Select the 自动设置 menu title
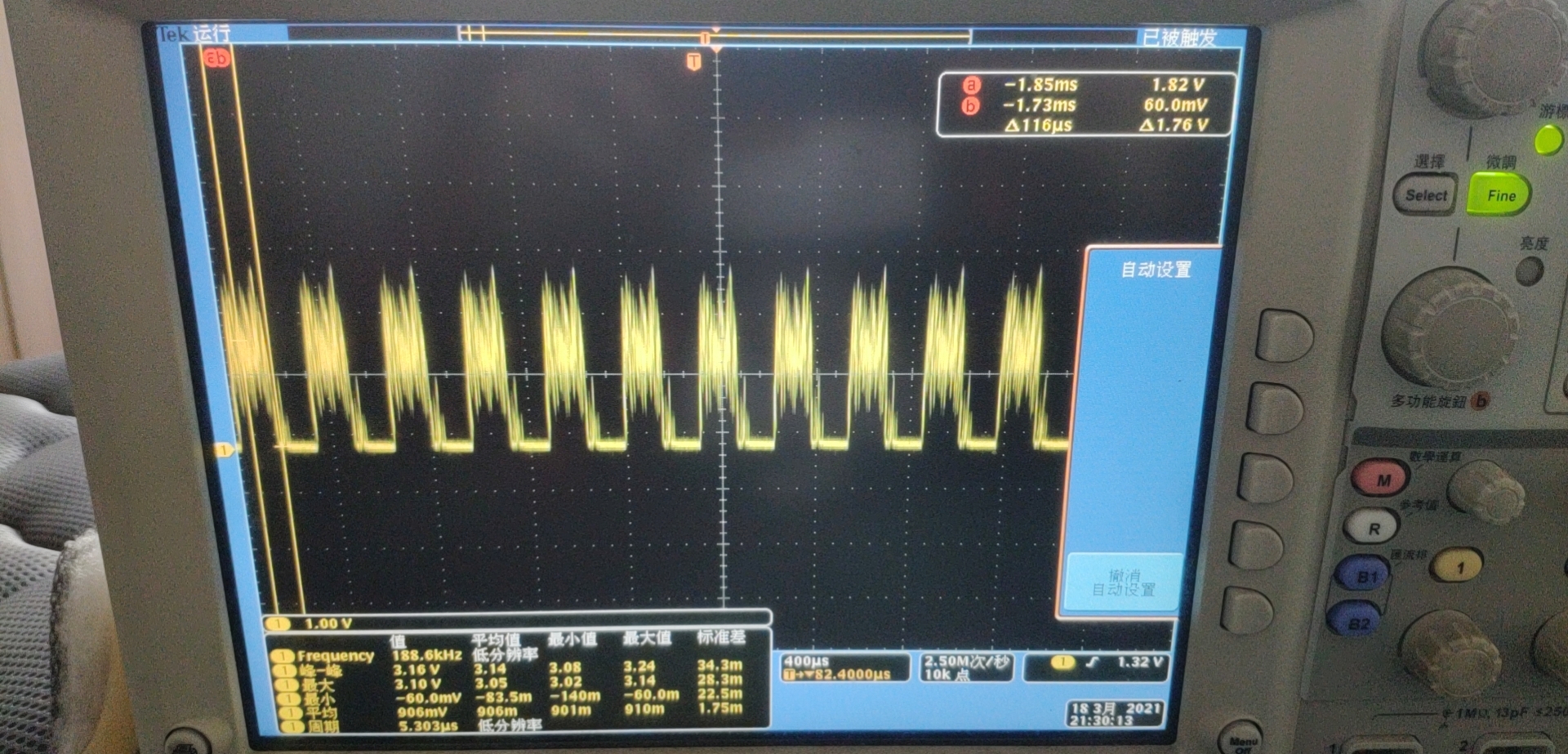The height and width of the screenshot is (754, 1568). (x=1155, y=270)
